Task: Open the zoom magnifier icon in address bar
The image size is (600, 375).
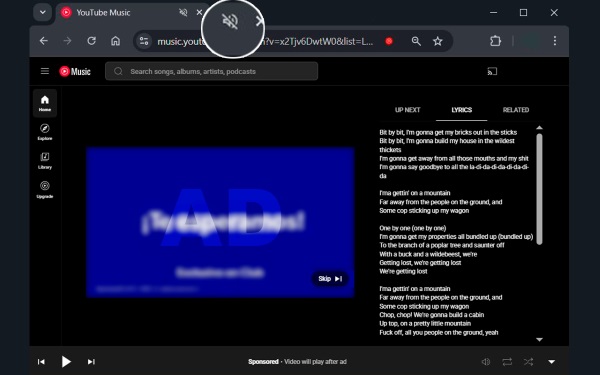Action: tap(416, 41)
